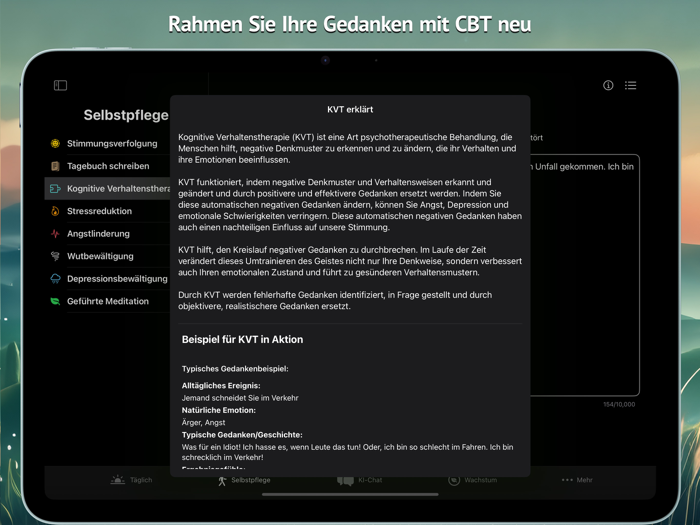Switch to the Täglich tab label

click(141, 480)
